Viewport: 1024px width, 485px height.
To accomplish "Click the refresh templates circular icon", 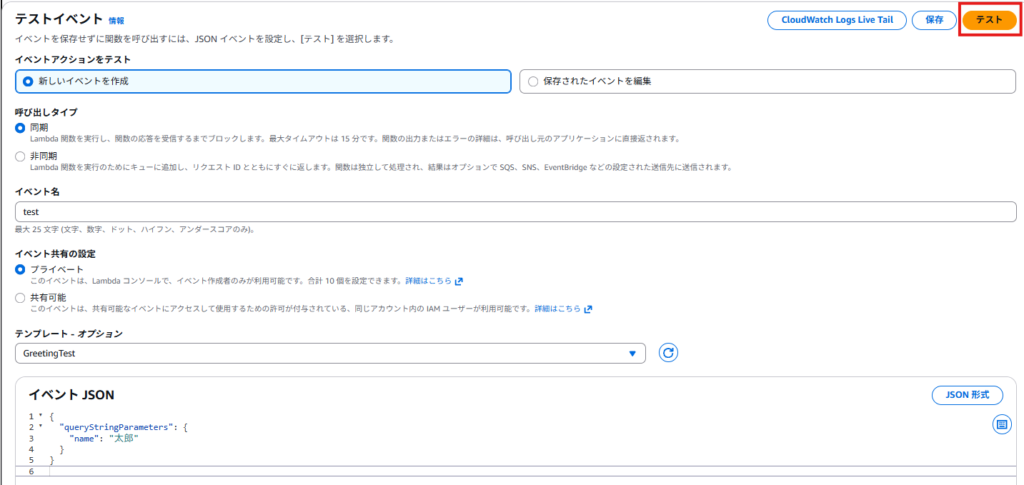I will [x=668, y=353].
